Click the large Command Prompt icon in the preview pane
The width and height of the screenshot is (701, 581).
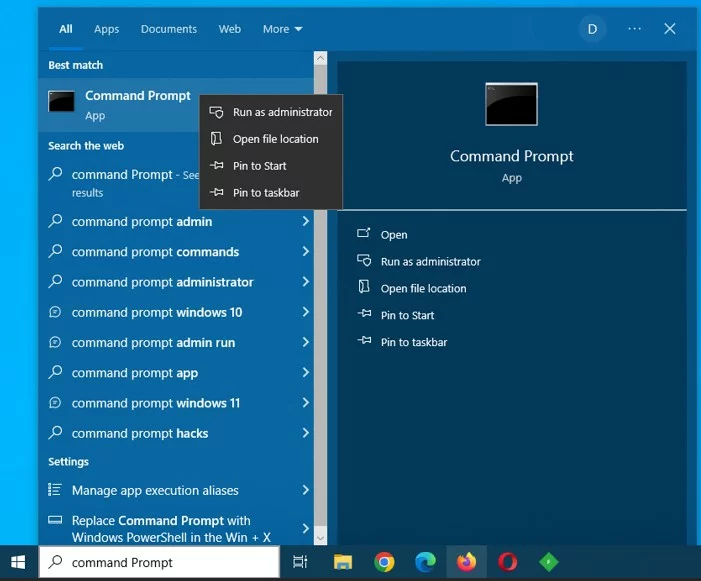pyautogui.click(x=511, y=104)
